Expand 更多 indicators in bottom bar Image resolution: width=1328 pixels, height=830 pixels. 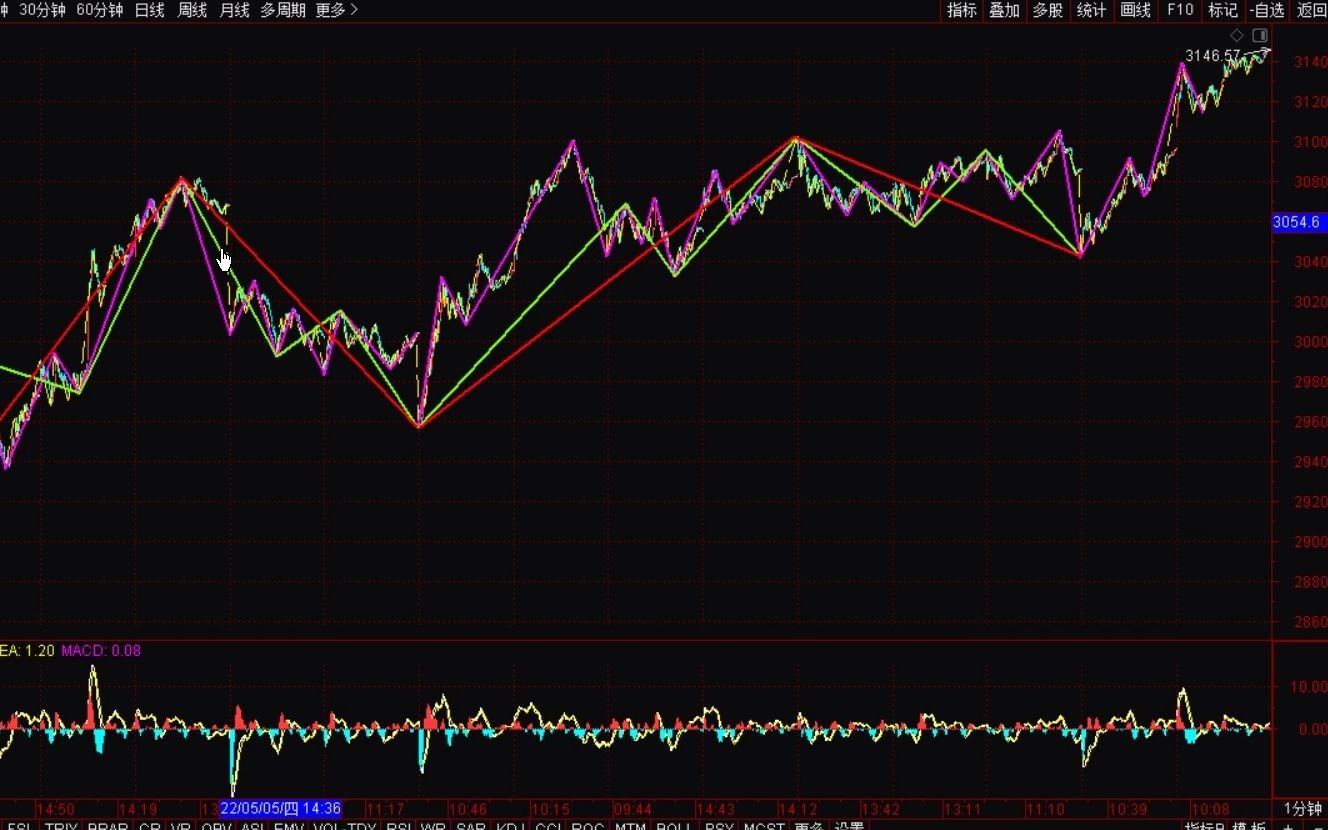[807, 827]
